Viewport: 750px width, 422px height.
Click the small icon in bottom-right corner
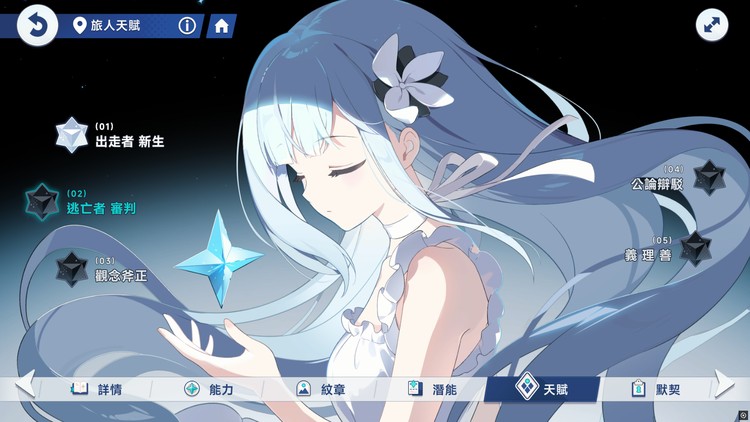(x=742, y=414)
